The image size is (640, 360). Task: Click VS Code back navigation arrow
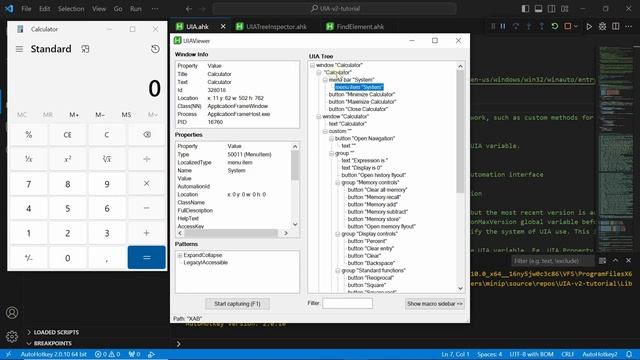[189, 9]
